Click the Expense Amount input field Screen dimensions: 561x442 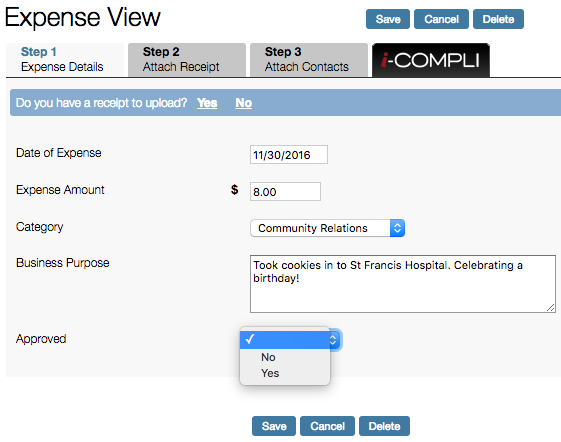[x=285, y=191]
